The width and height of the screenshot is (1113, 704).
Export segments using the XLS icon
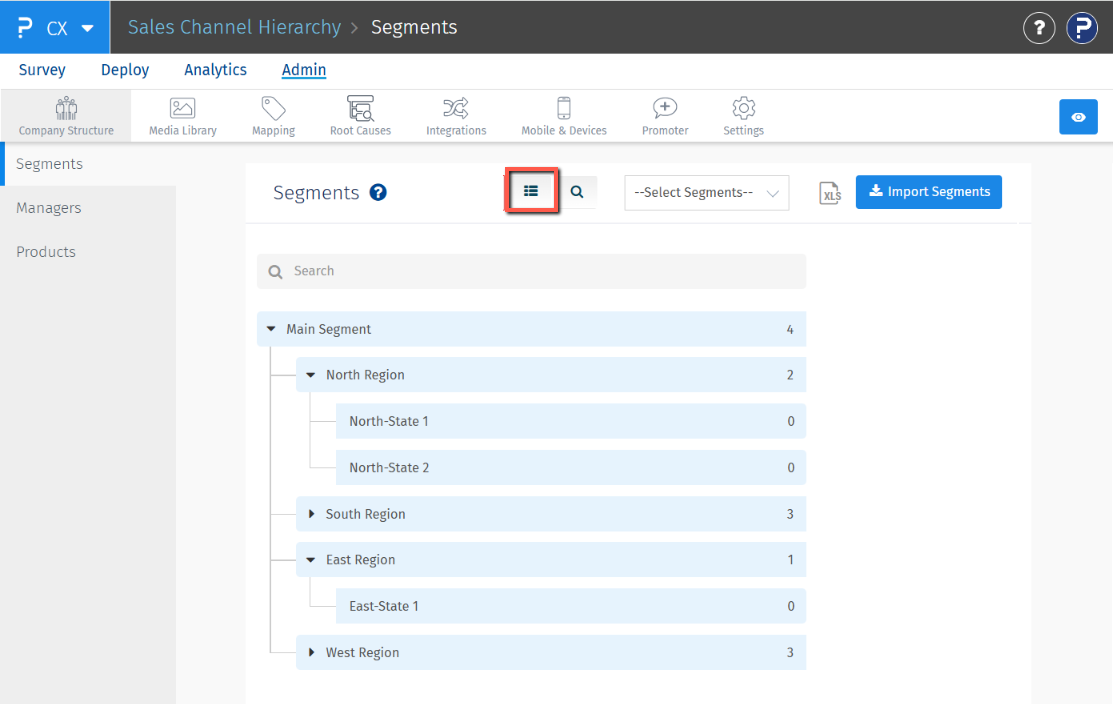(830, 193)
